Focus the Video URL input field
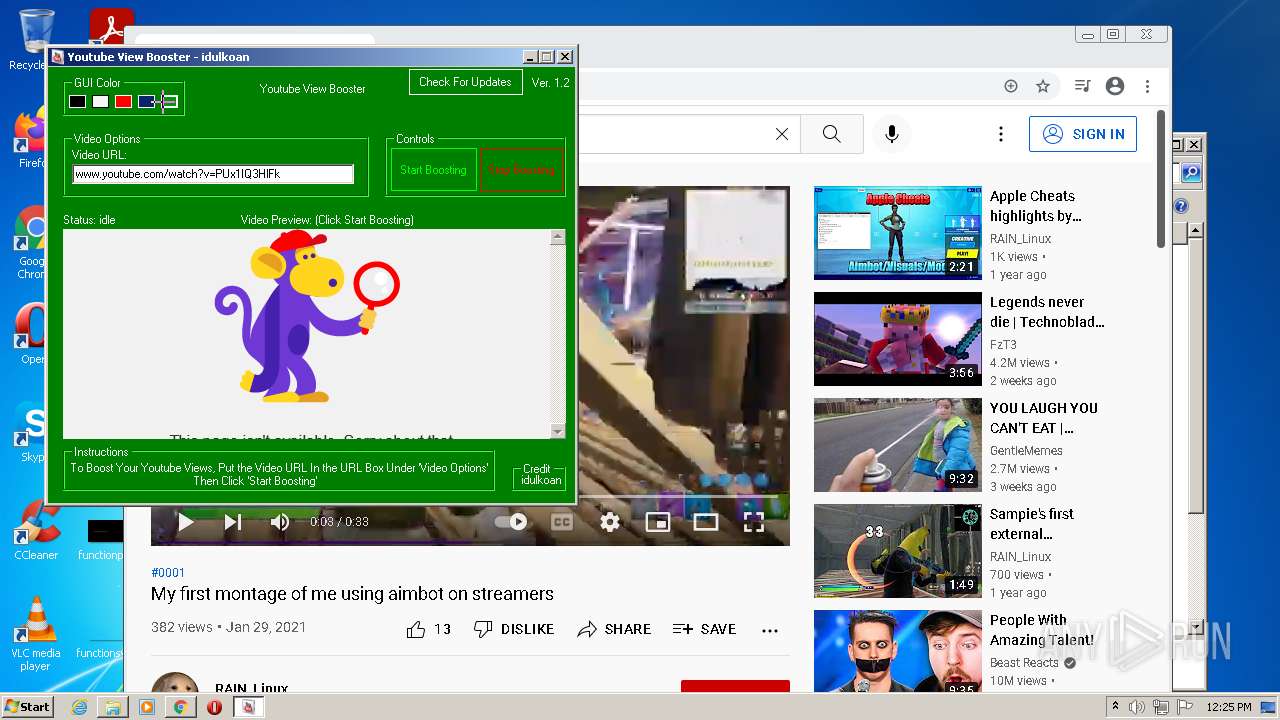This screenshot has height=720, width=1280. click(213, 174)
